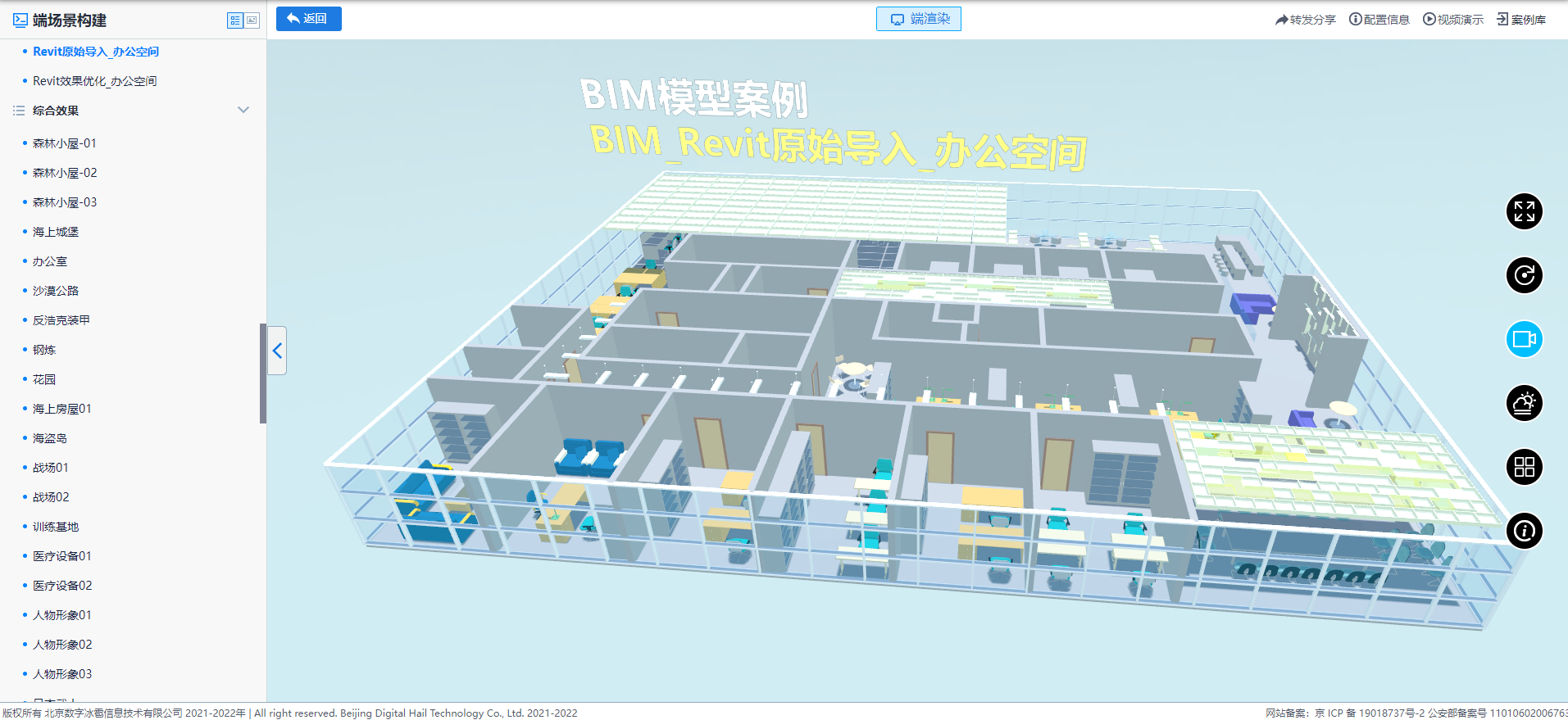Select 反浩克装甲 scene
This screenshot has width=1568, height=720.
[61, 320]
